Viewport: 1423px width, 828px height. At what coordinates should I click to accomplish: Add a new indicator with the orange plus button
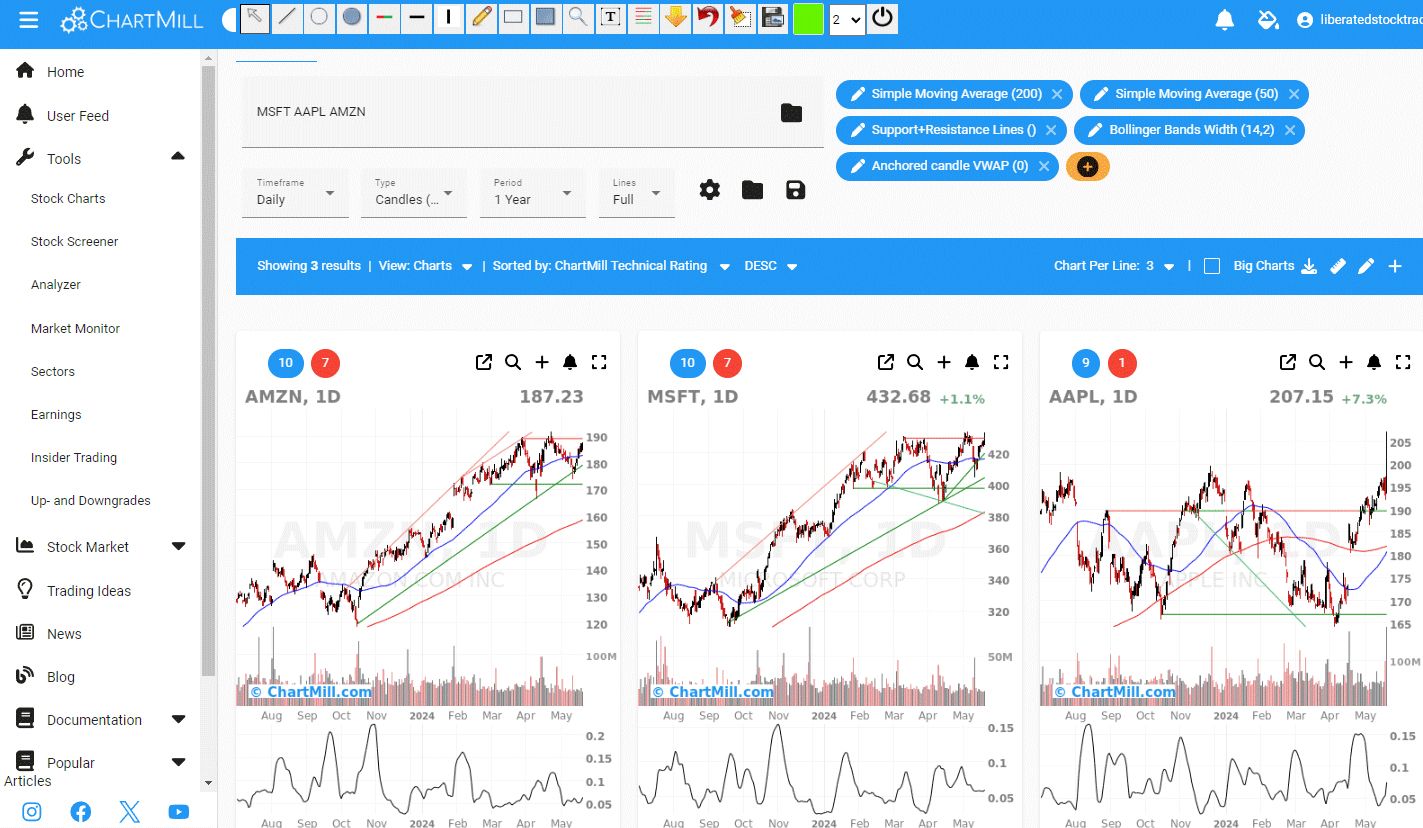tap(1087, 166)
